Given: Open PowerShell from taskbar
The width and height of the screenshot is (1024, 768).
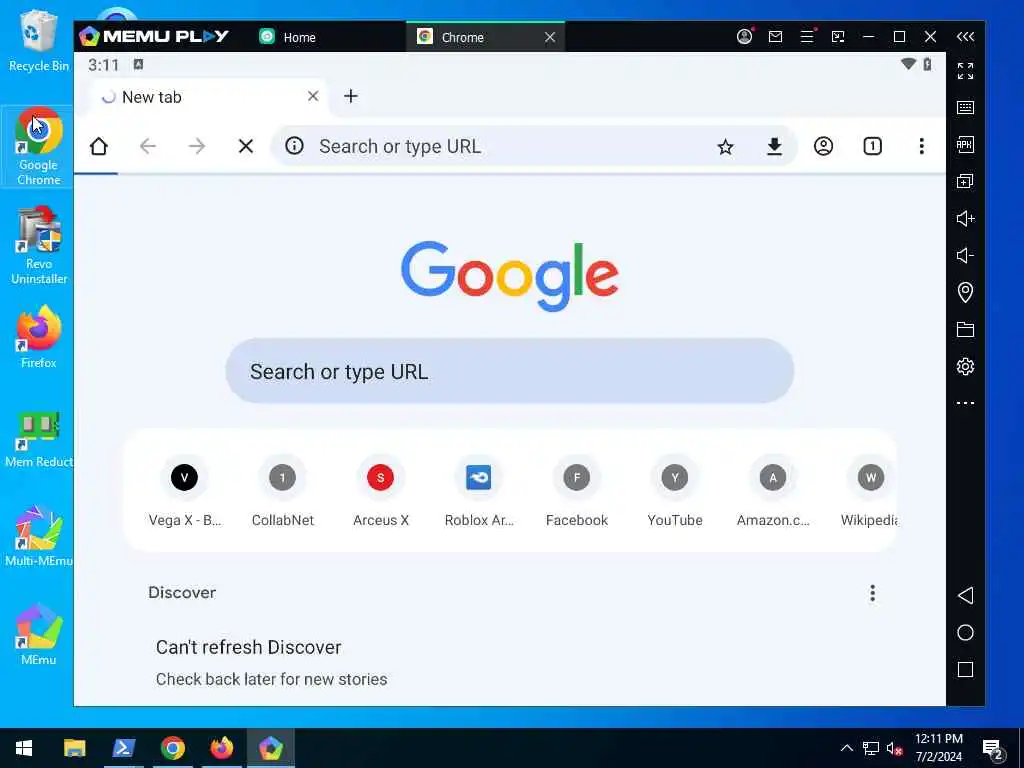Looking at the screenshot, I should coord(123,748).
